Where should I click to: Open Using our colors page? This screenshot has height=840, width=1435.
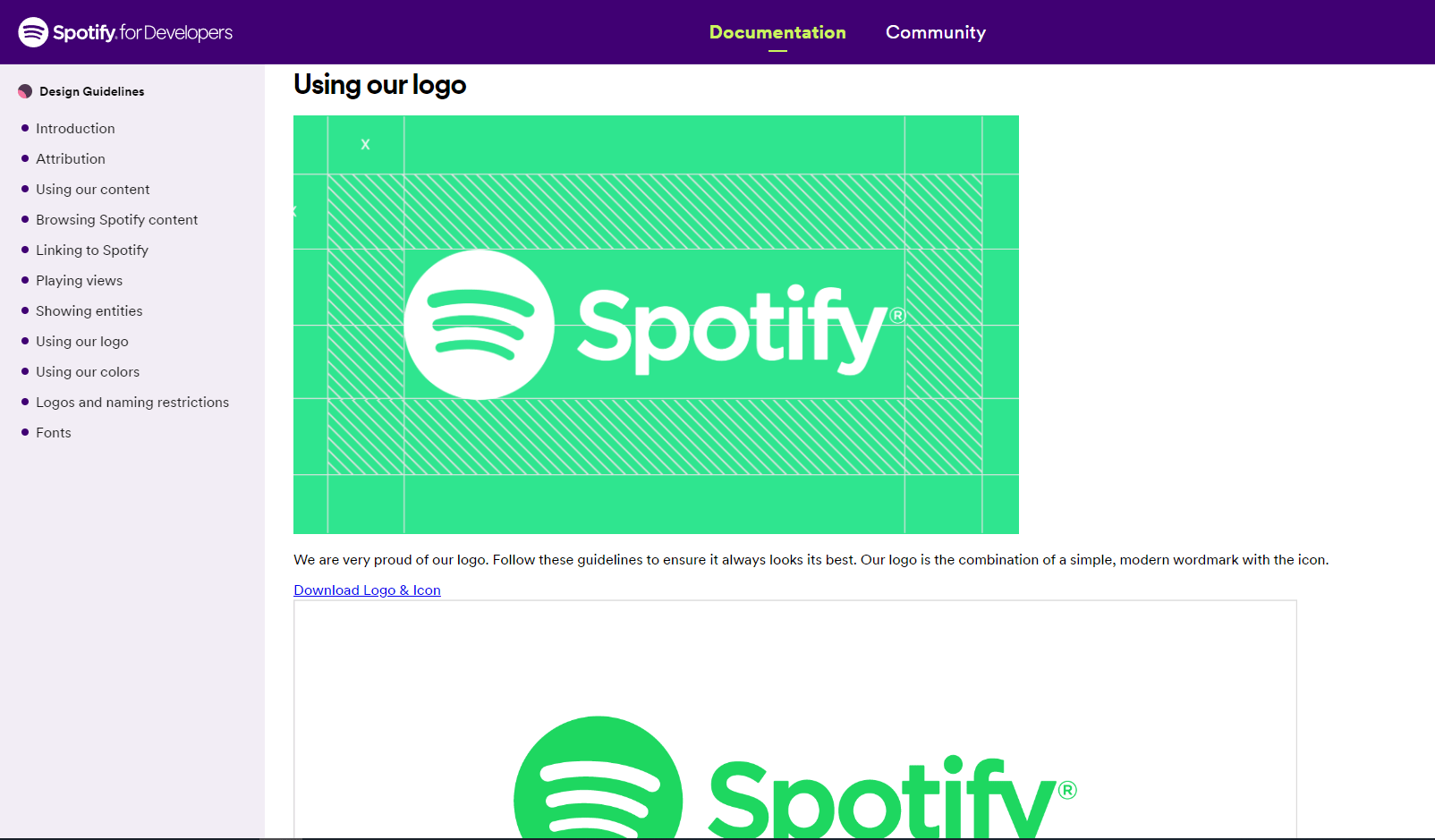[88, 372]
